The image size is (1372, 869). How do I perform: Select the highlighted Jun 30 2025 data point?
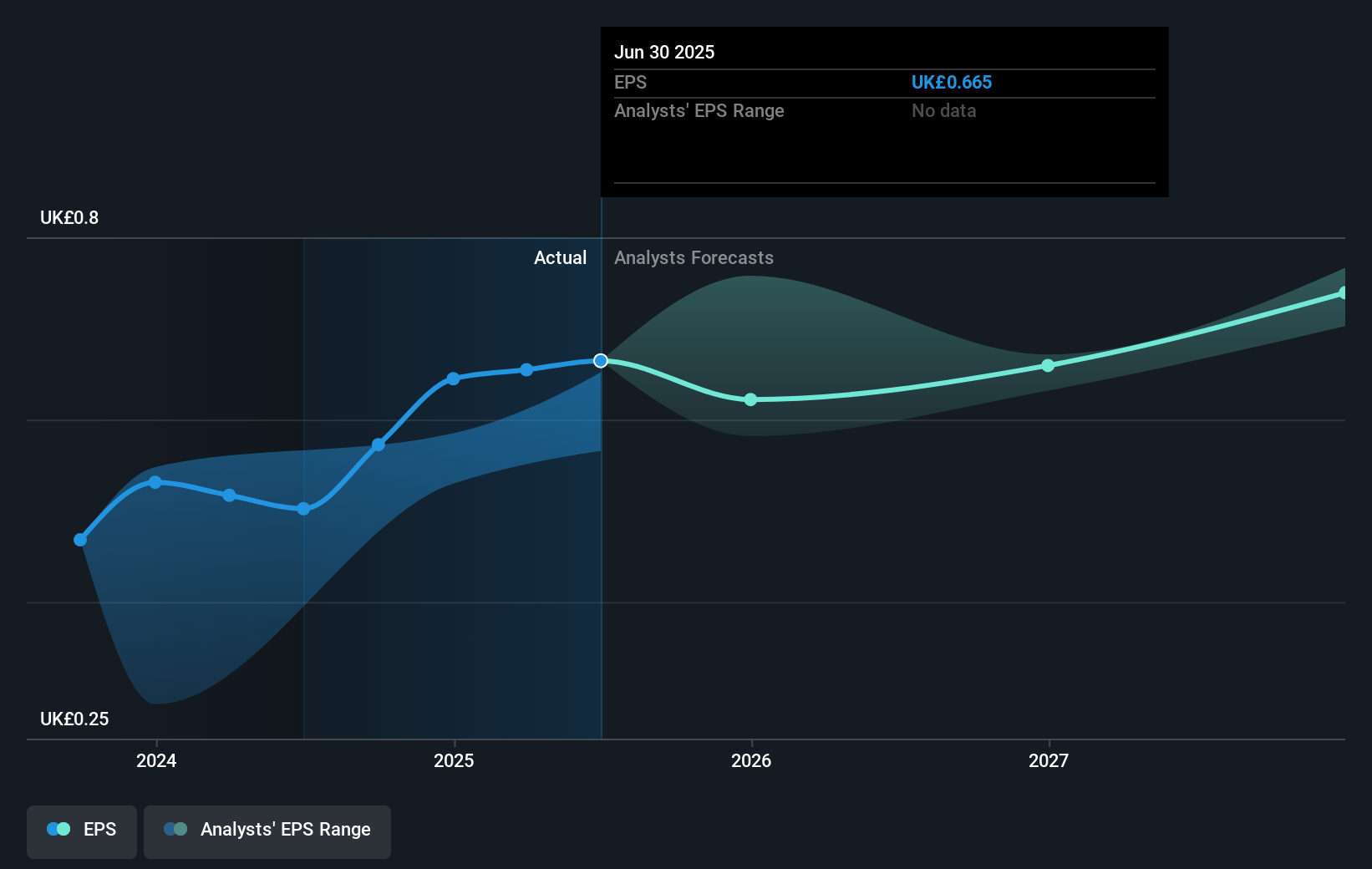coord(600,361)
